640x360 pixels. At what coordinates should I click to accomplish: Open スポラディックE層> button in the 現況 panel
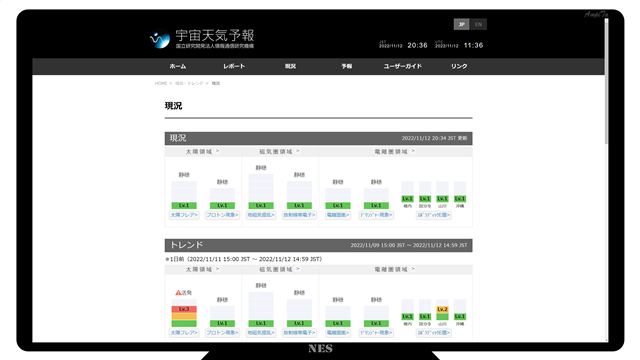coord(433,215)
